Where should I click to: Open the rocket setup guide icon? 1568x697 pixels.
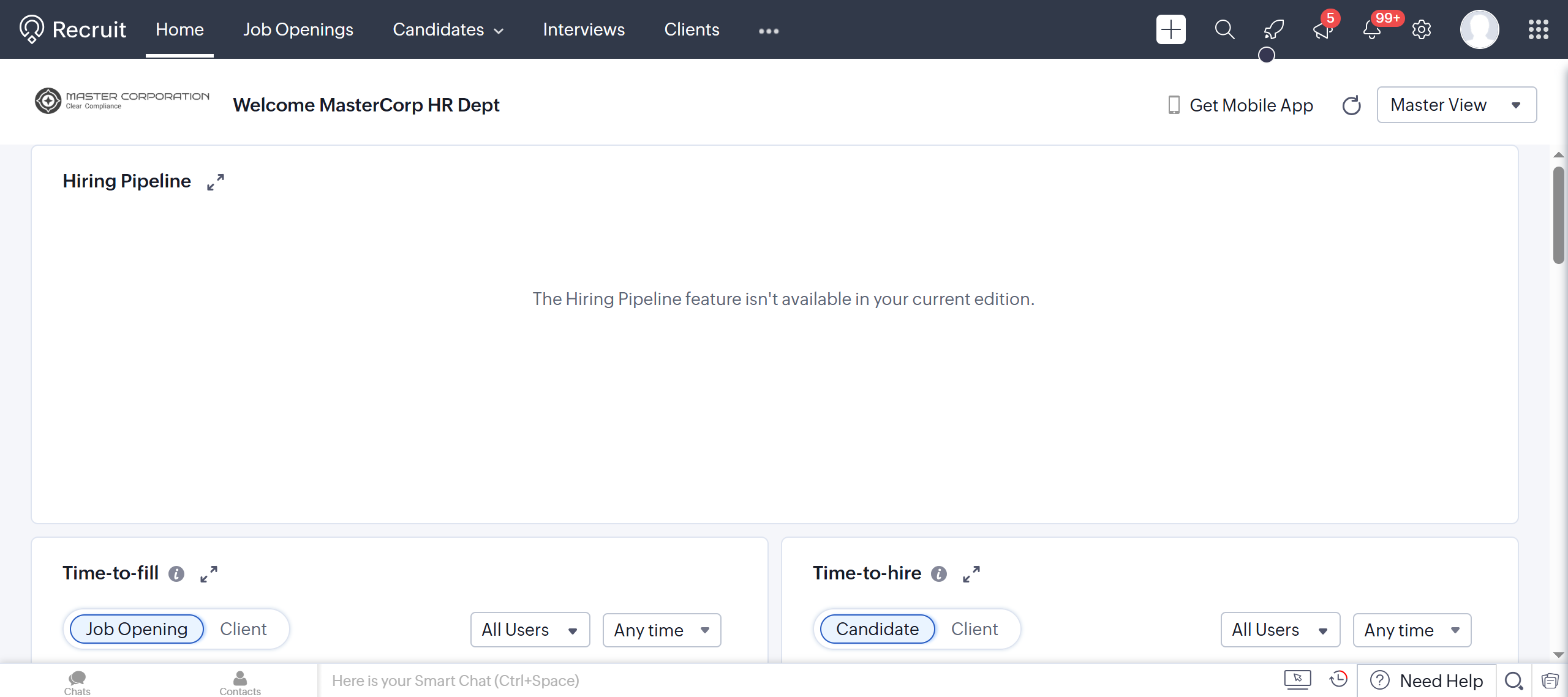pyautogui.click(x=1273, y=29)
